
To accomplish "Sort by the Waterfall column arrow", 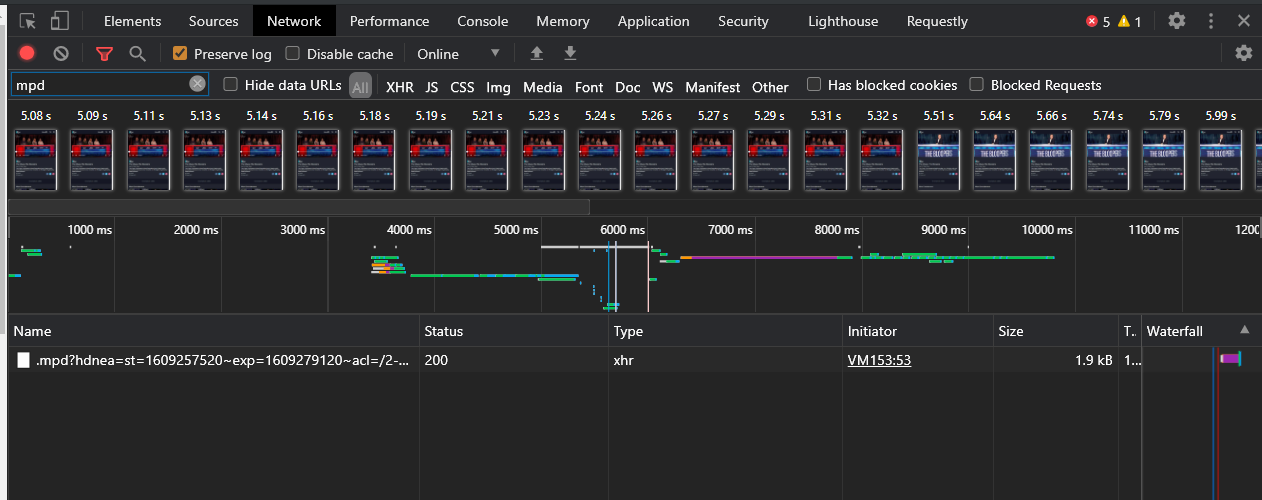I will coord(1244,330).
